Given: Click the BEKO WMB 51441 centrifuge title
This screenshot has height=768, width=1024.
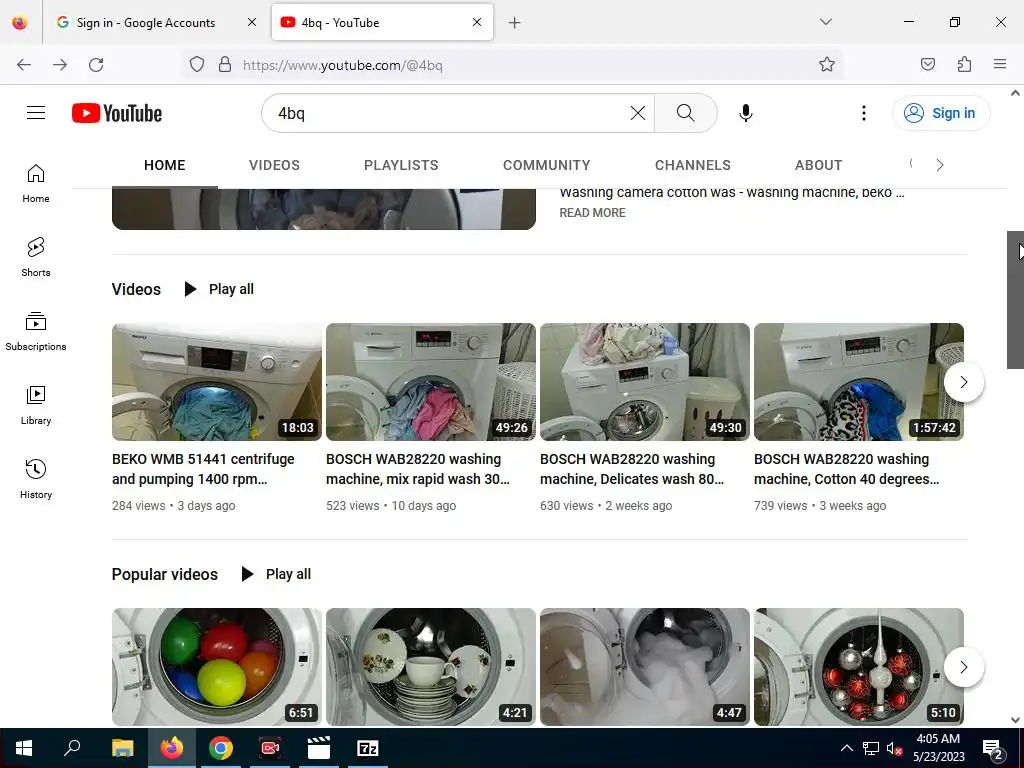Looking at the screenshot, I should (203, 469).
